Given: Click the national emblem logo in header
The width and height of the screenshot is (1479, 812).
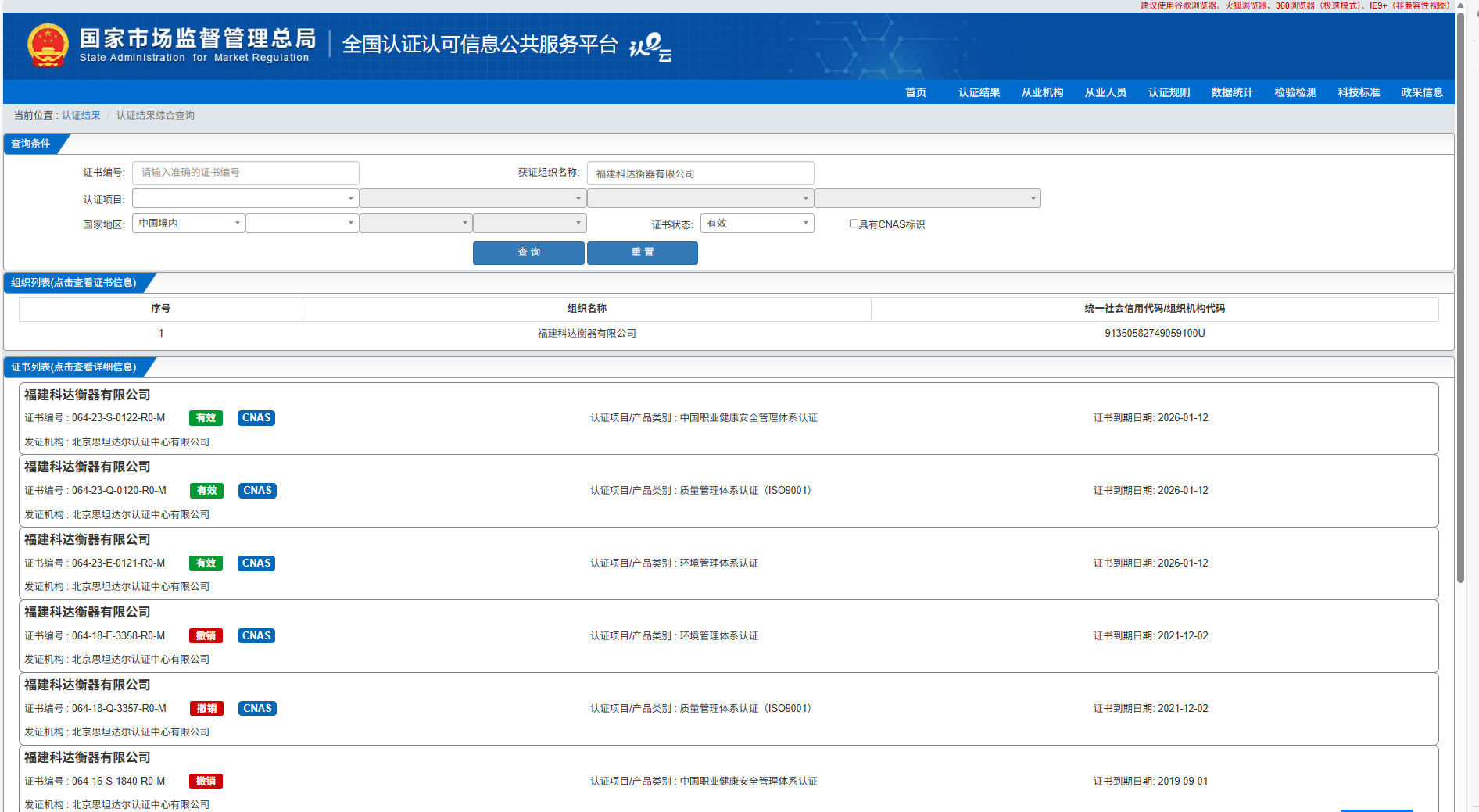Looking at the screenshot, I should pos(48,45).
